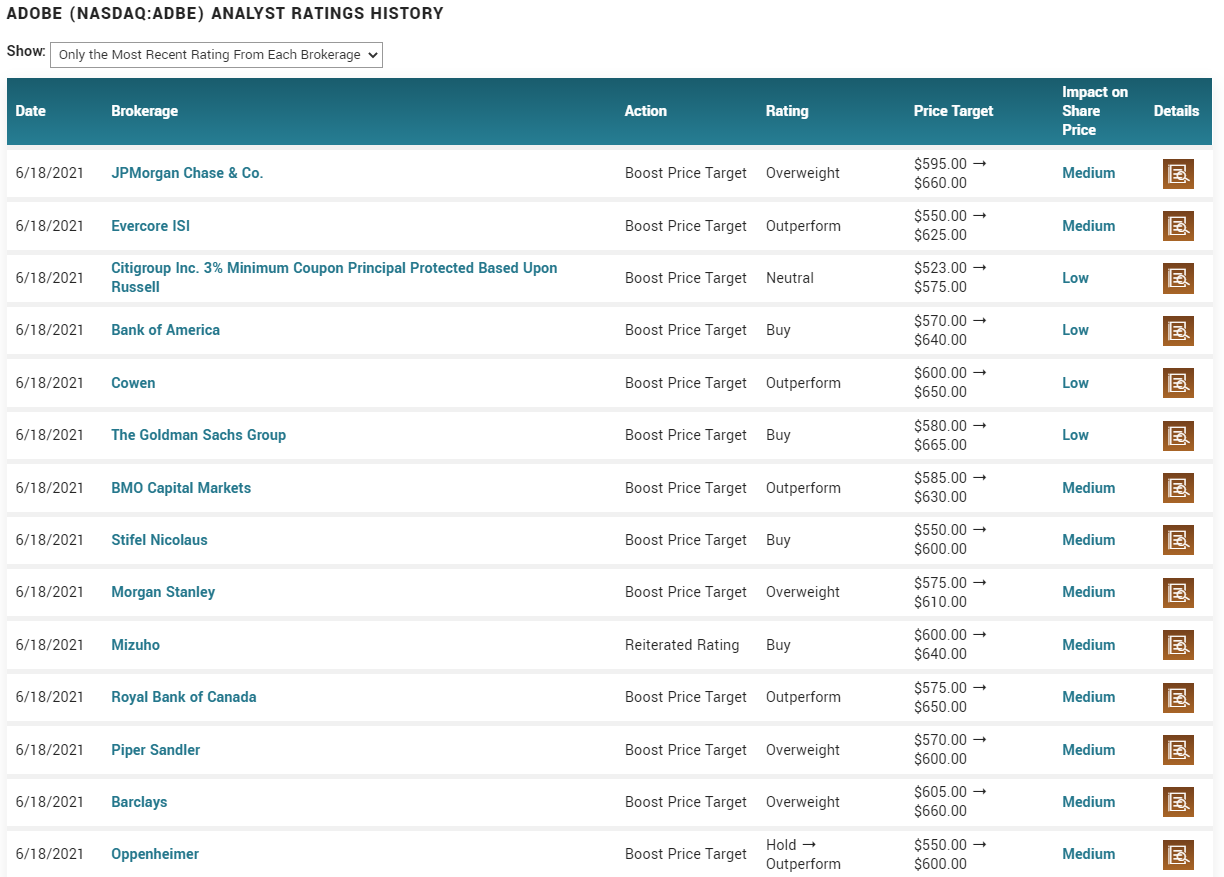The height and width of the screenshot is (877, 1224).
Task: Sort by the Price Target column header
Action: [x=954, y=111]
